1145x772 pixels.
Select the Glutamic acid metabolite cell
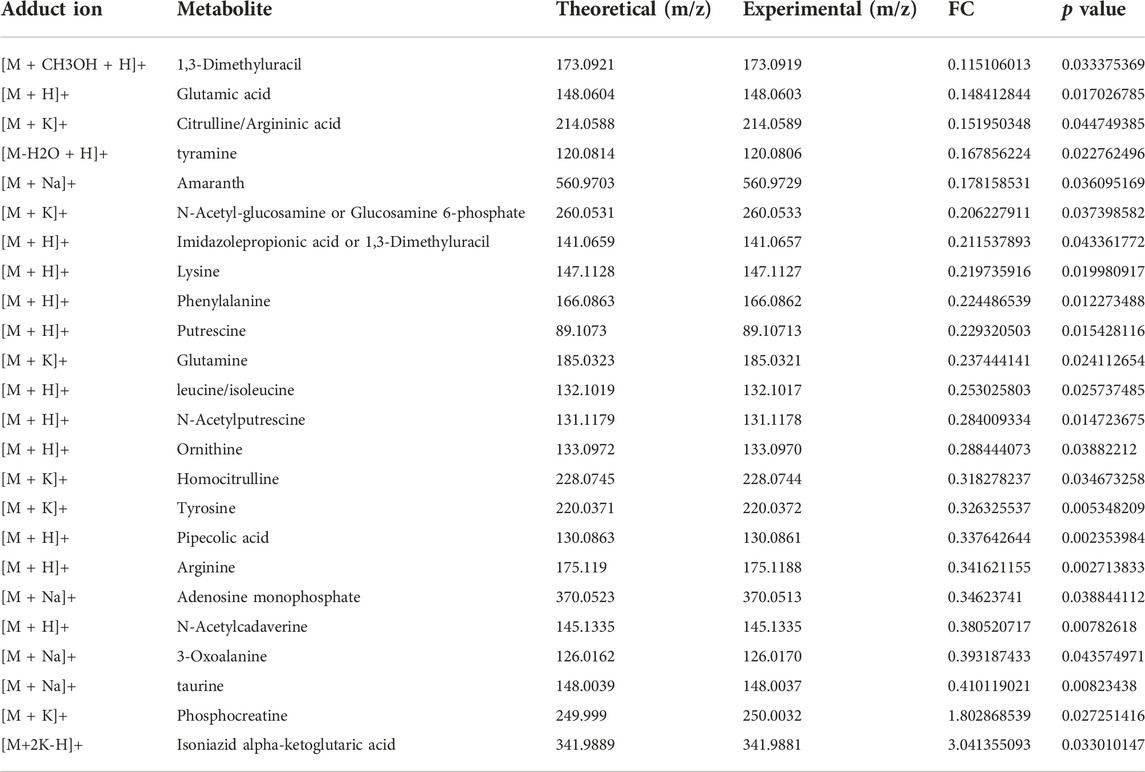[x=223, y=94]
